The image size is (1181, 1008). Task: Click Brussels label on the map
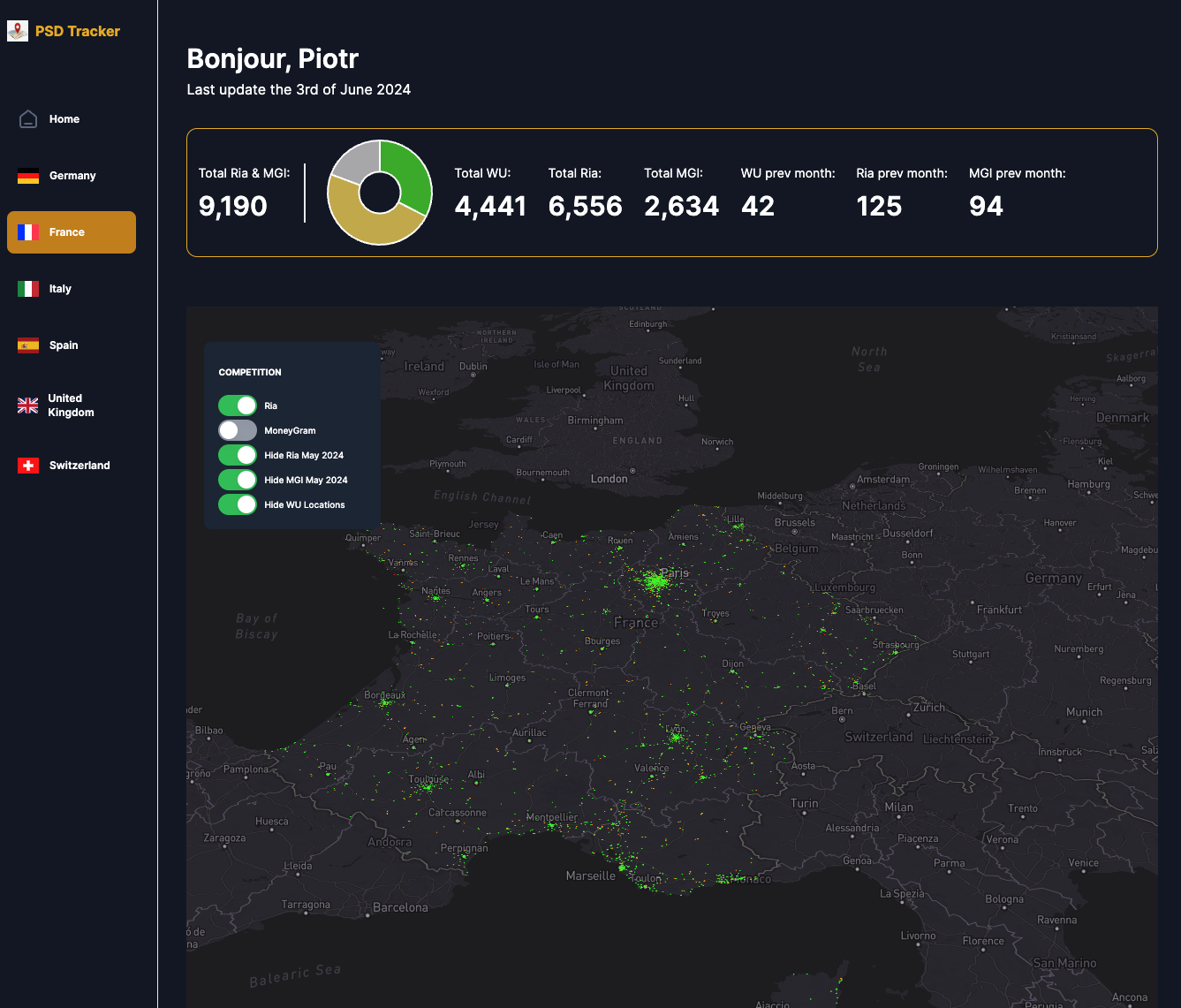tap(795, 522)
